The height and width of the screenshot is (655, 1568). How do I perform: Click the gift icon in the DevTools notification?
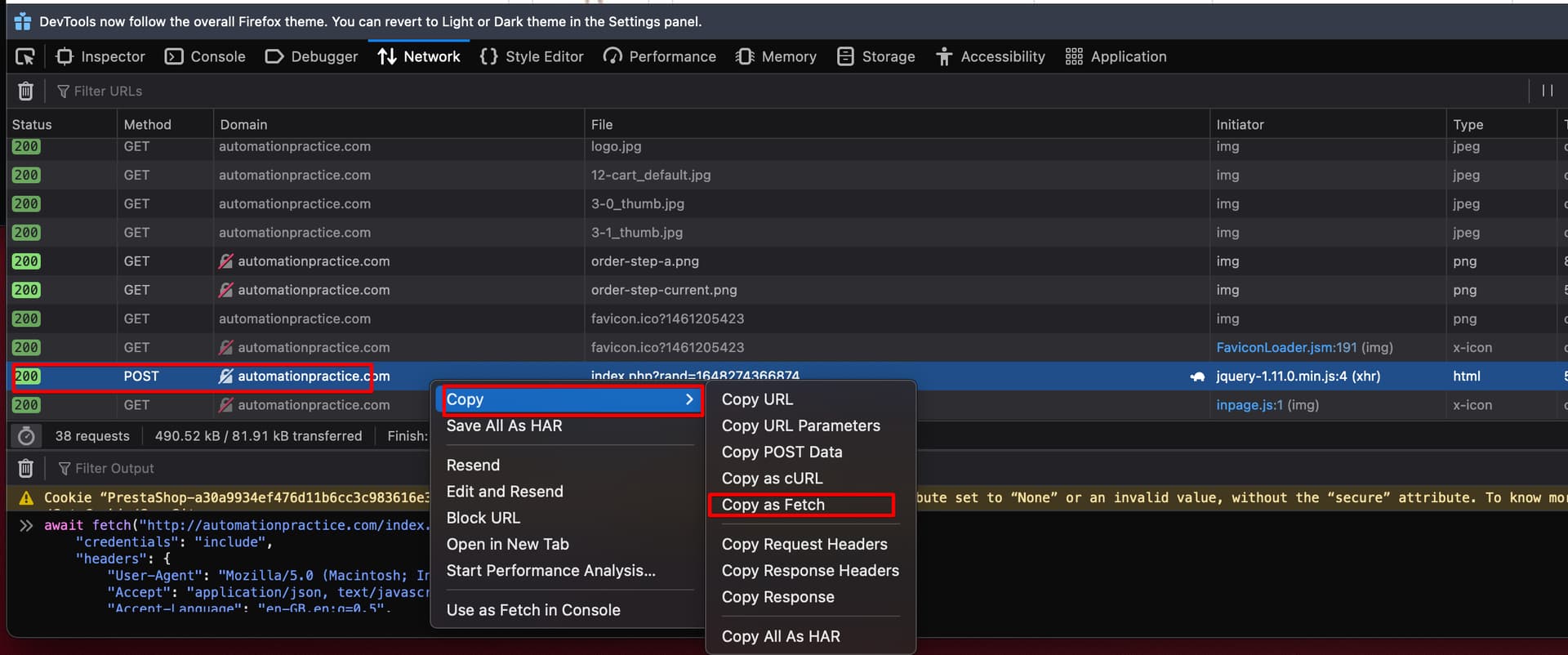23,21
